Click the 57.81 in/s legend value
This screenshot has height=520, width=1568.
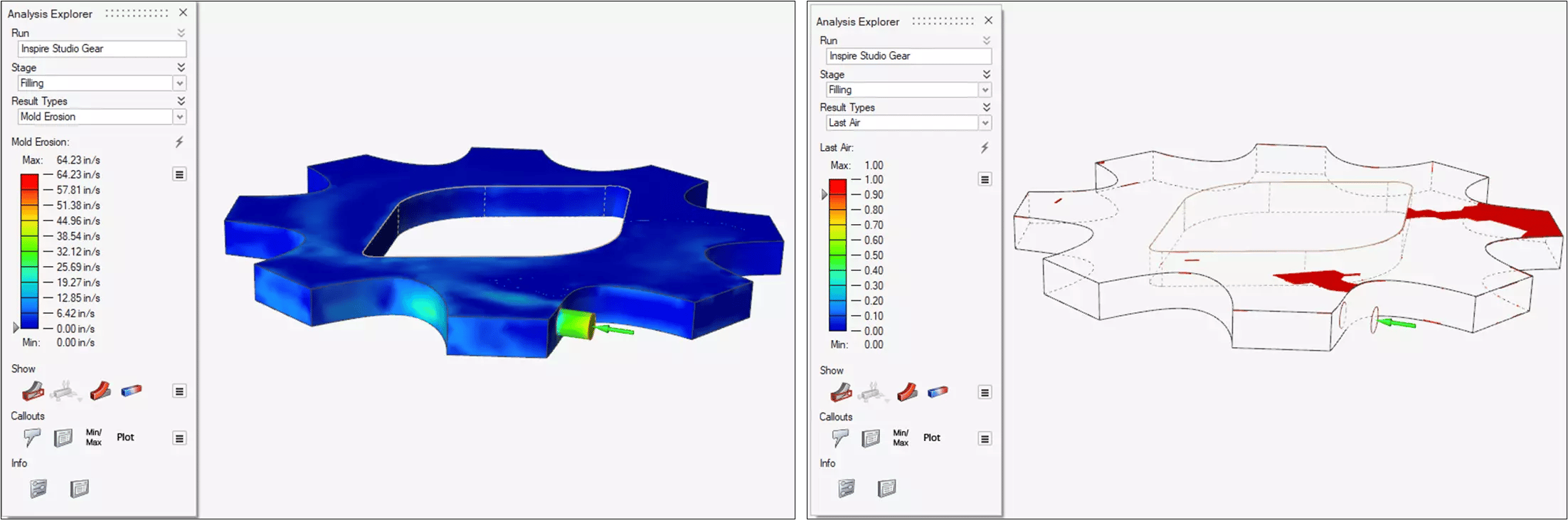[78, 190]
